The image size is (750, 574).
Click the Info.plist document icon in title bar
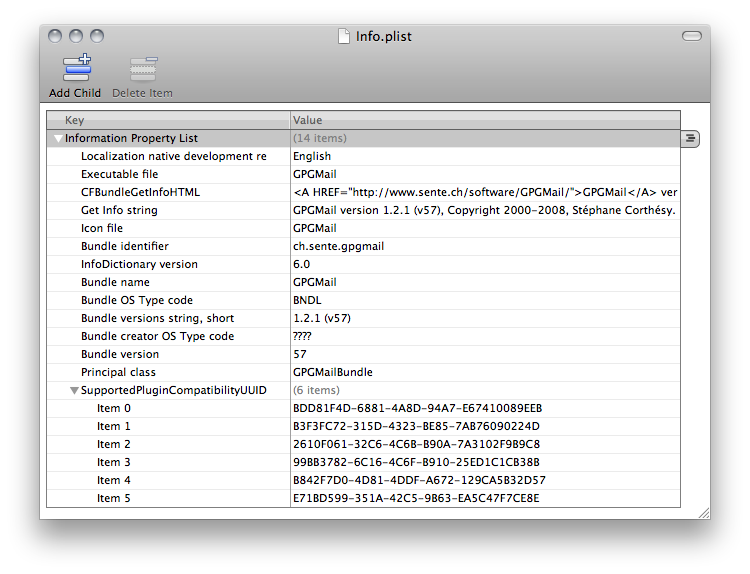tap(344, 36)
